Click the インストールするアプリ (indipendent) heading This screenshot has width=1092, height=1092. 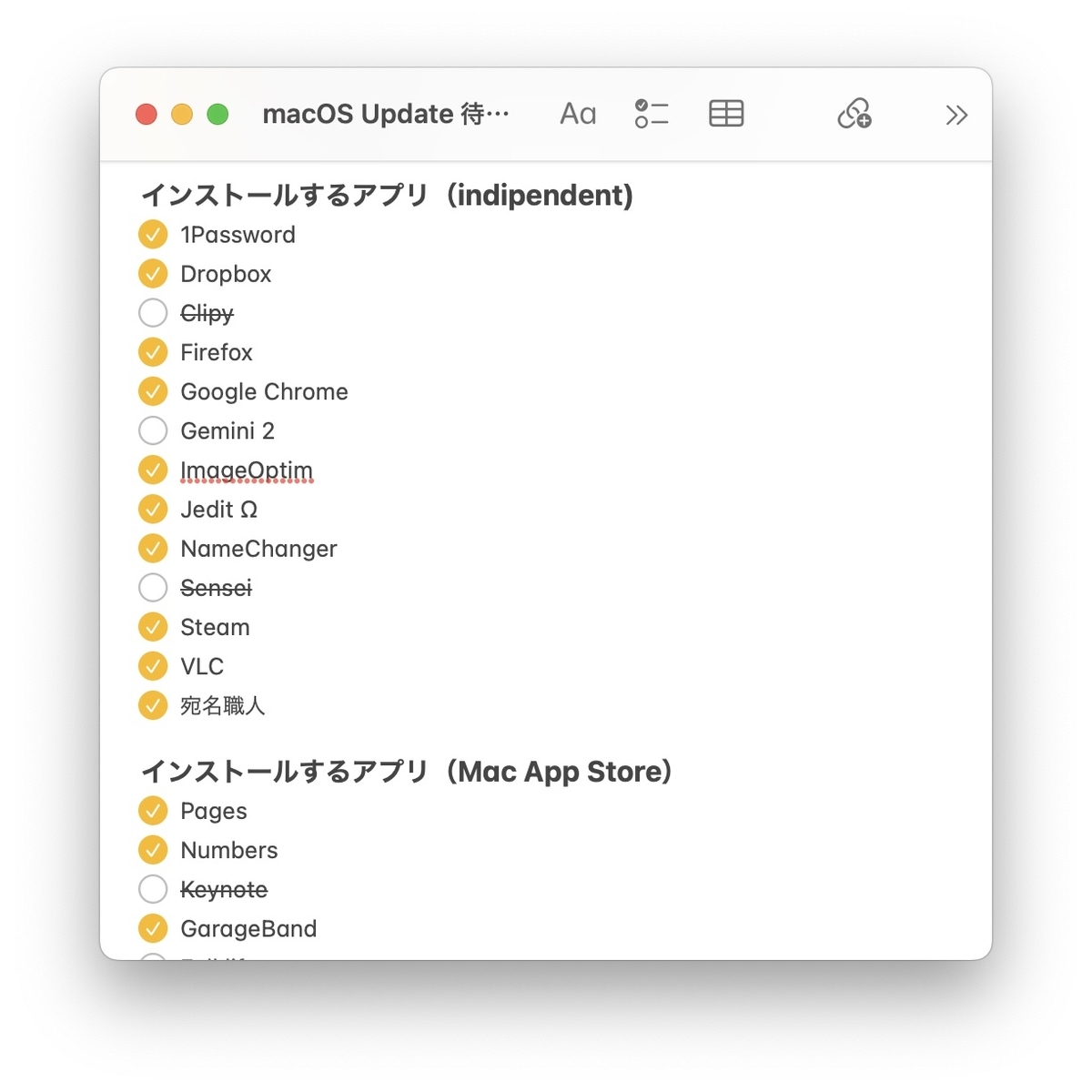pos(387,195)
